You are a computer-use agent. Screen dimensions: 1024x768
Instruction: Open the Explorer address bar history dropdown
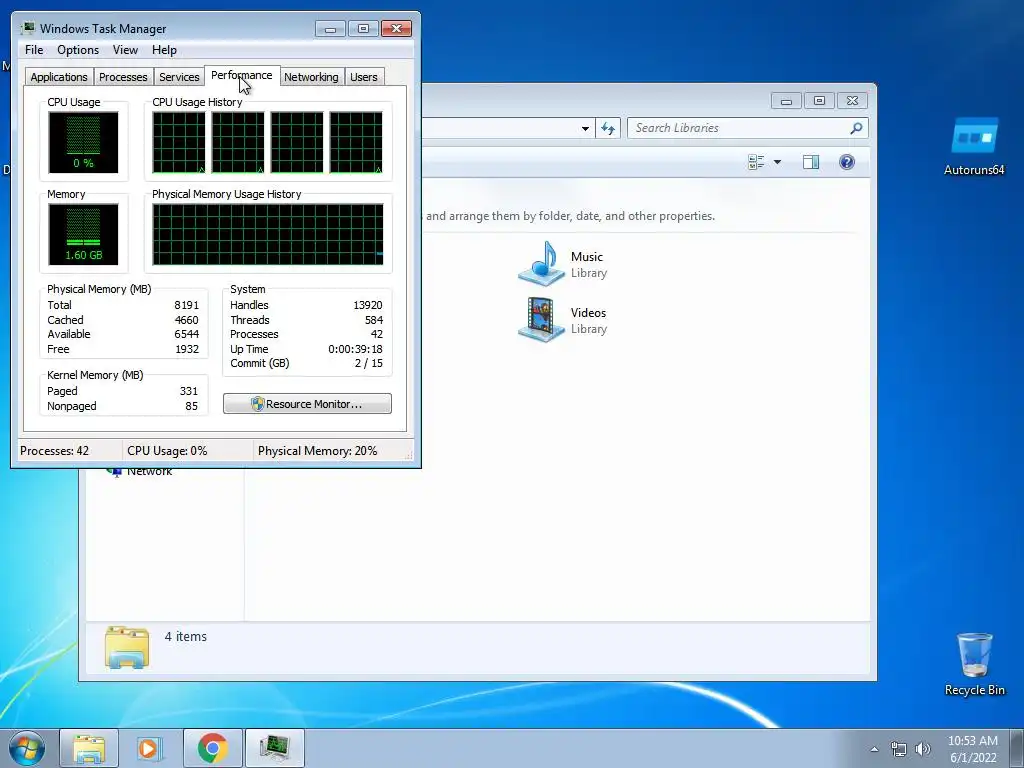[585, 128]
